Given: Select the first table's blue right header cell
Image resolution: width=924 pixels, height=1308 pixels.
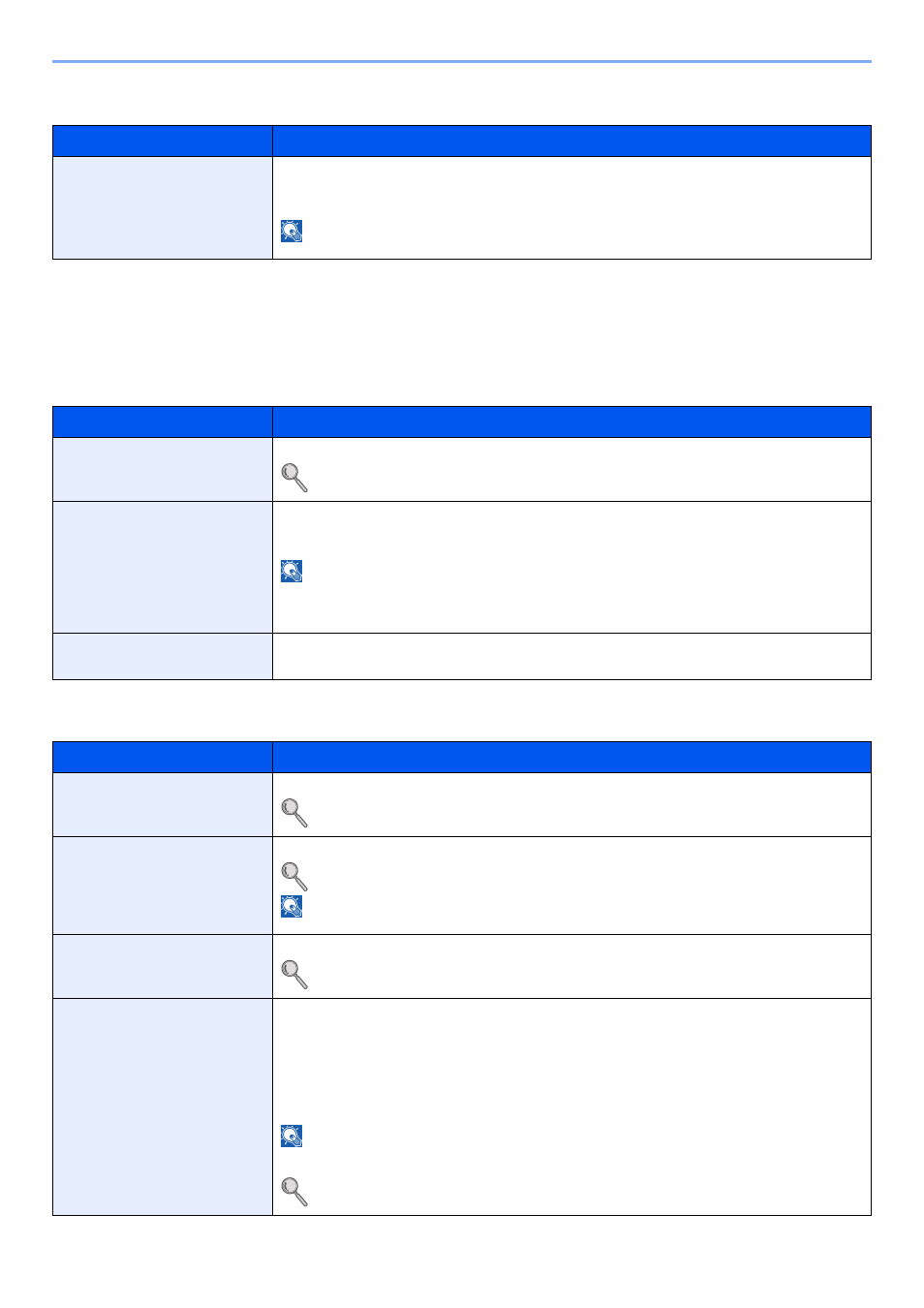Looking at the screenshot, I should tap(571, 140).
